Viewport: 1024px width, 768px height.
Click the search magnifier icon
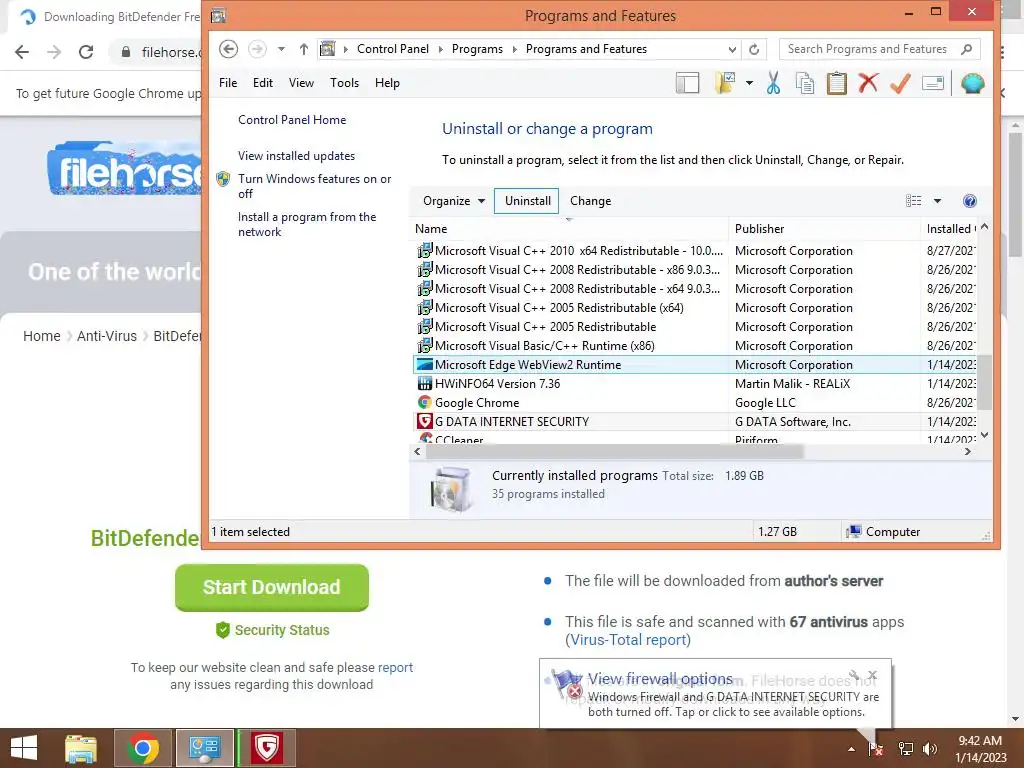[x=967, y=49]
